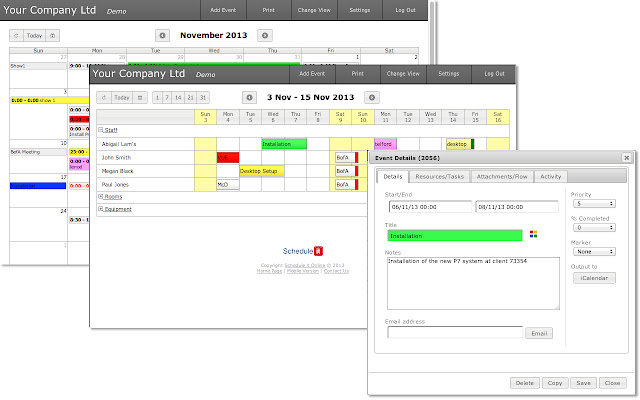Click the calendar picker icon right of Today in front scheduler
Image resolution: width=640 pixels, height=400 pixels.
140,98
